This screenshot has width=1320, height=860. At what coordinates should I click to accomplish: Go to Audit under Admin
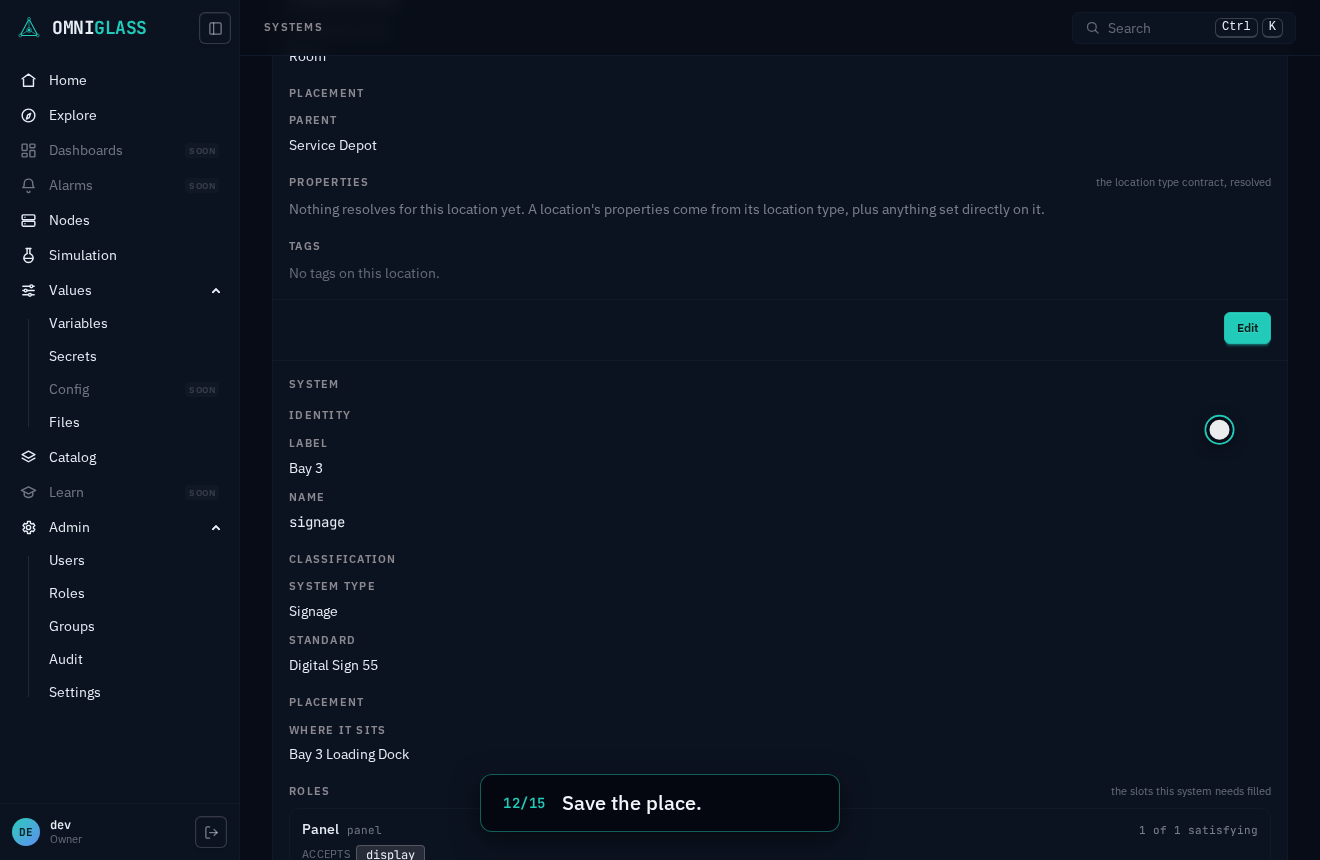point(66,659)
